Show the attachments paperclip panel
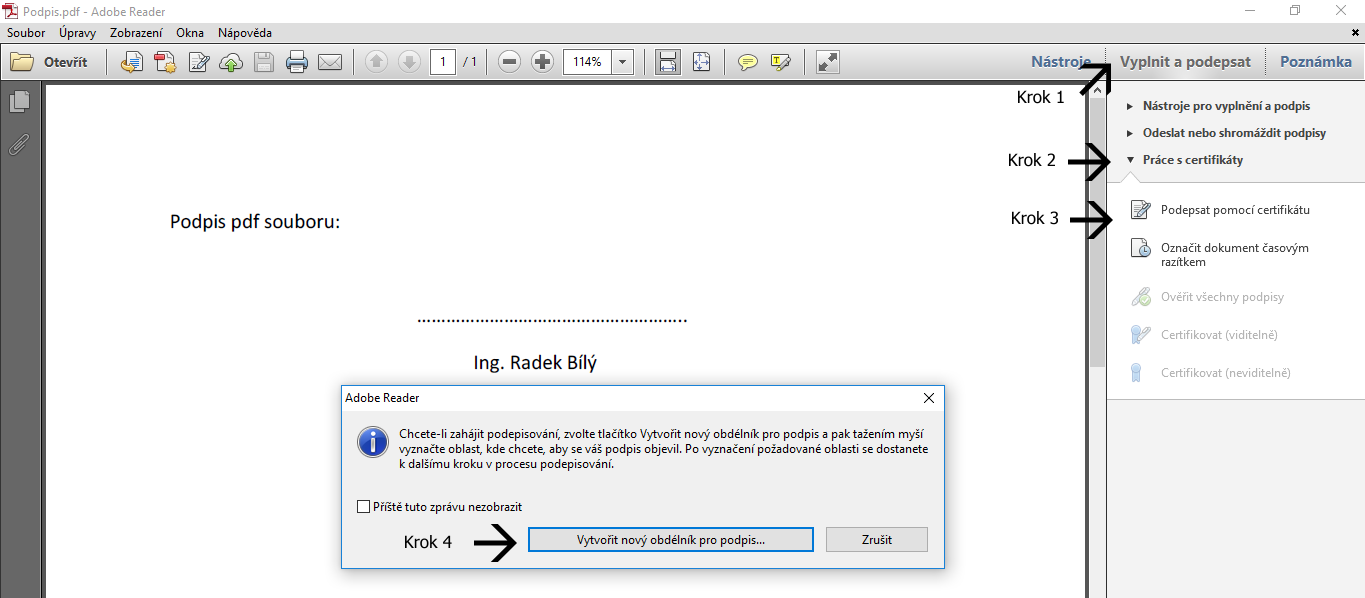Image resolution: width=1365 pixels, height=598 pixels. pyautogui.click(x=19, y=144)
